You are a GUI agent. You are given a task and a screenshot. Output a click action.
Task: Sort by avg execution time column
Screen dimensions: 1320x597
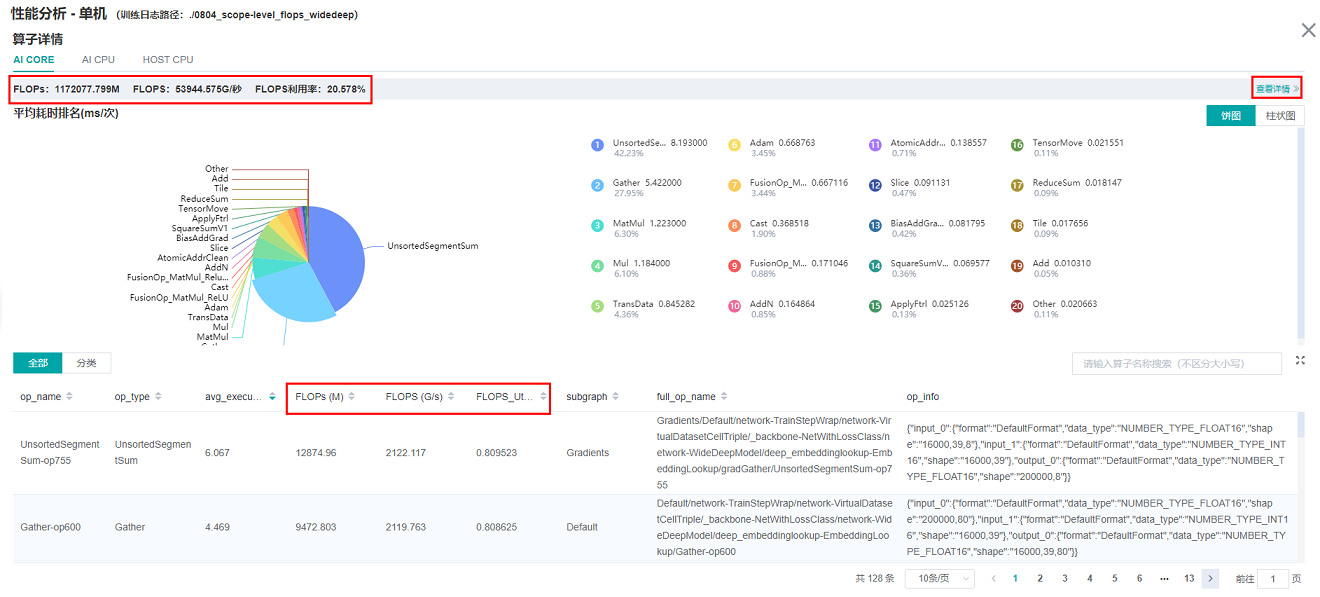272,397
